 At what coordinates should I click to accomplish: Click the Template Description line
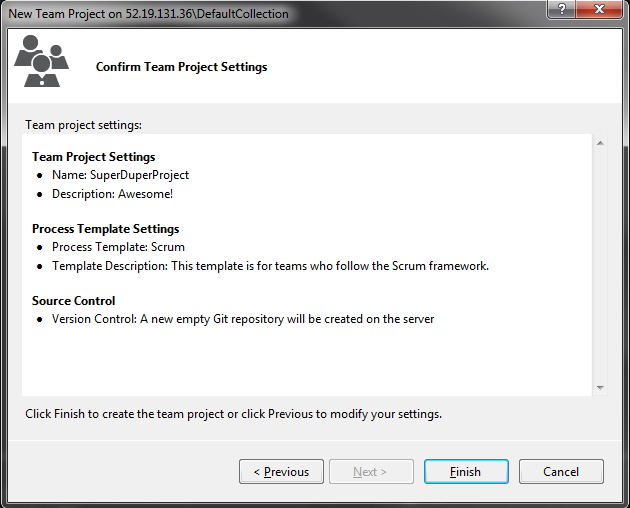point(270,266)
